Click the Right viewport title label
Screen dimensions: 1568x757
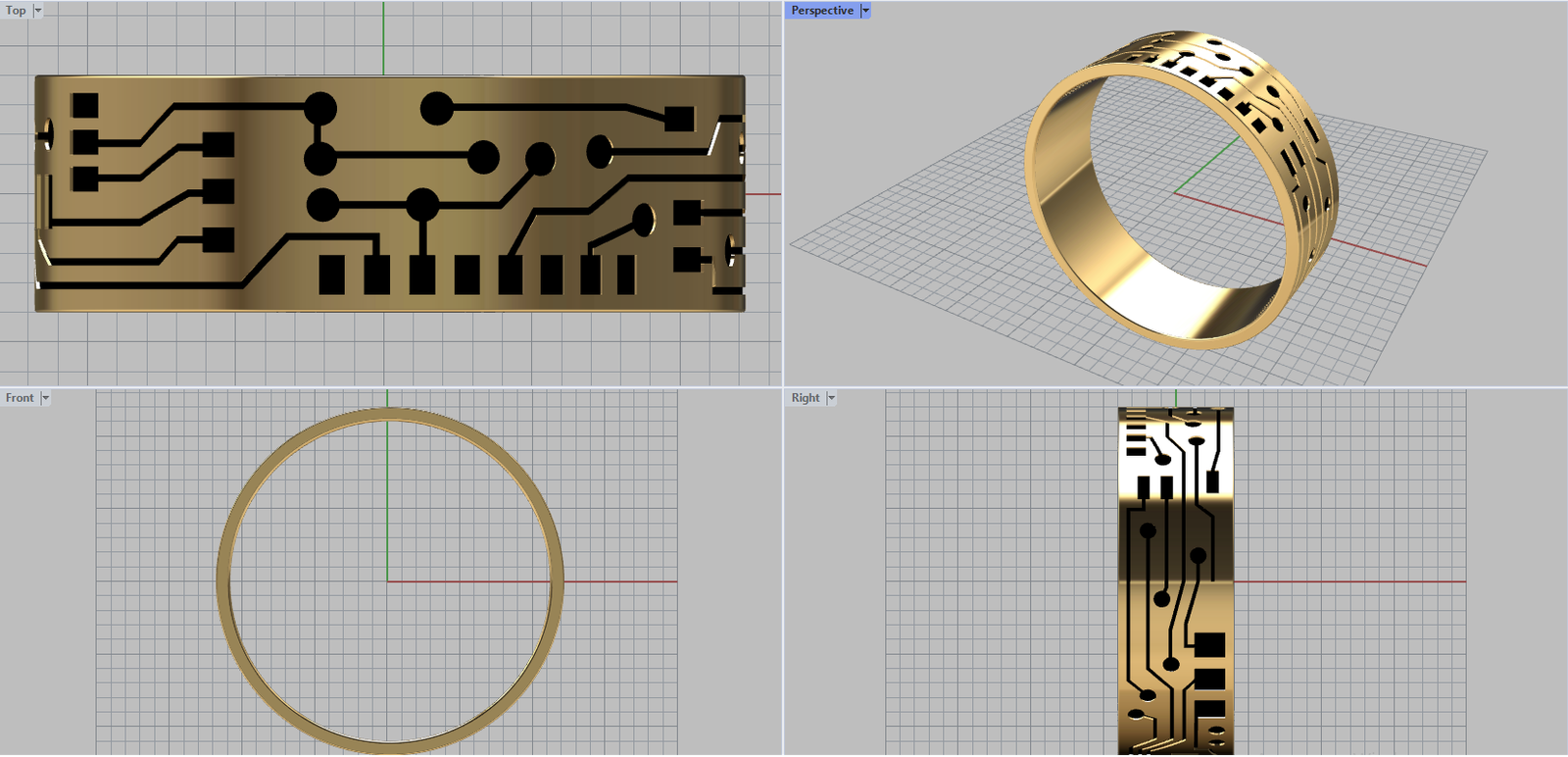coord(806,398)
